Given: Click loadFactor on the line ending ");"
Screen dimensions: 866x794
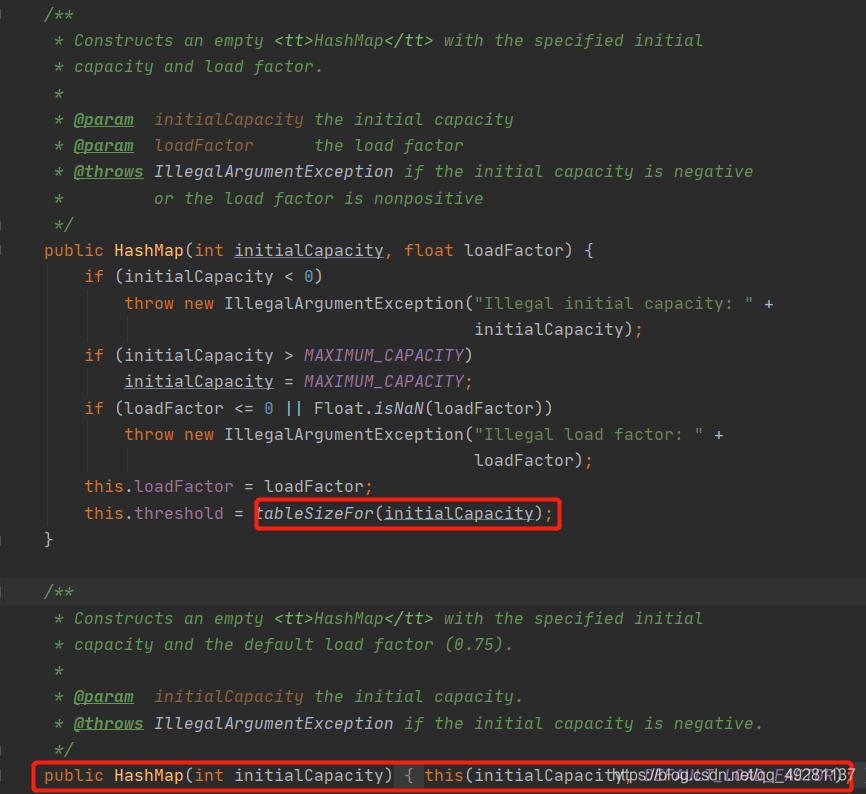Looking at the screenshot, I should (524, 460).
